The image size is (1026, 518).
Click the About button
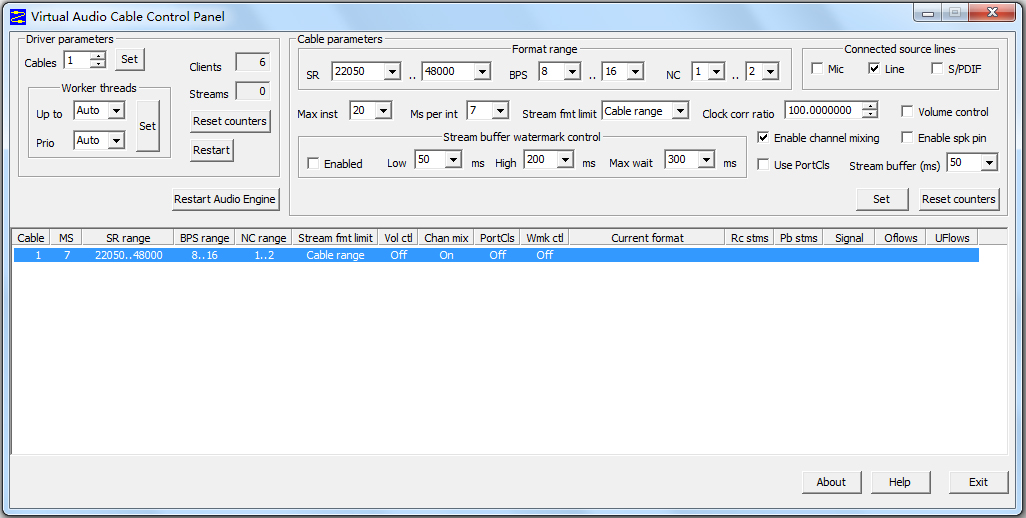831,482
